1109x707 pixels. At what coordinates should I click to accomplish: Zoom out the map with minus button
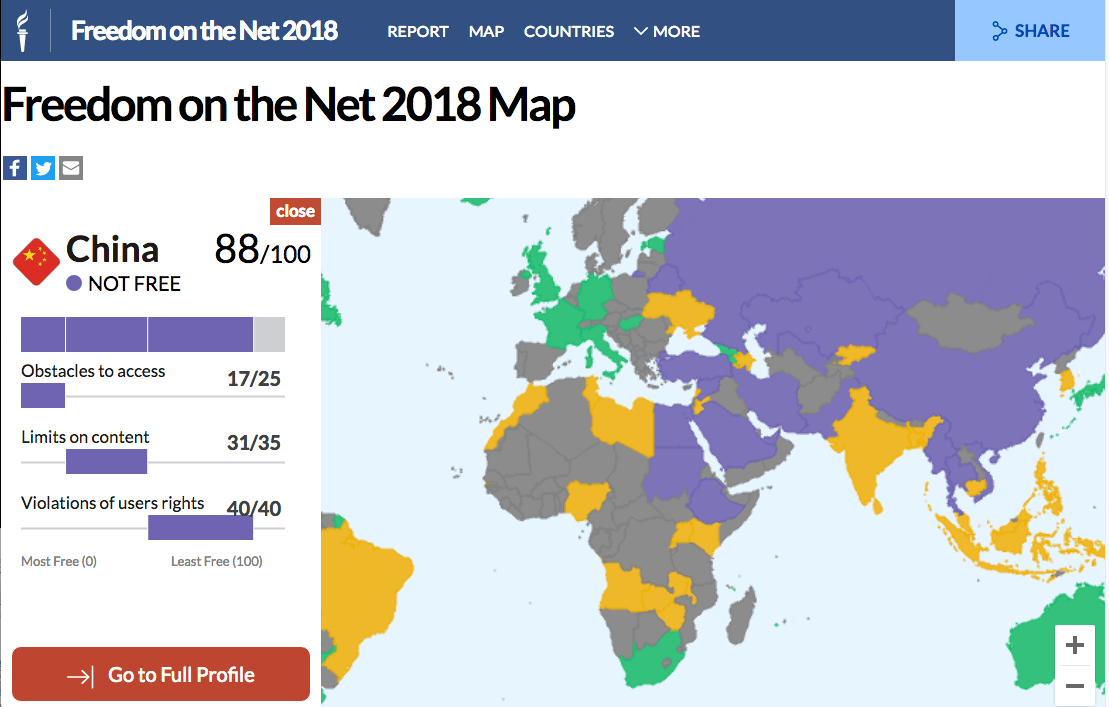click(x=1074, y=686)
